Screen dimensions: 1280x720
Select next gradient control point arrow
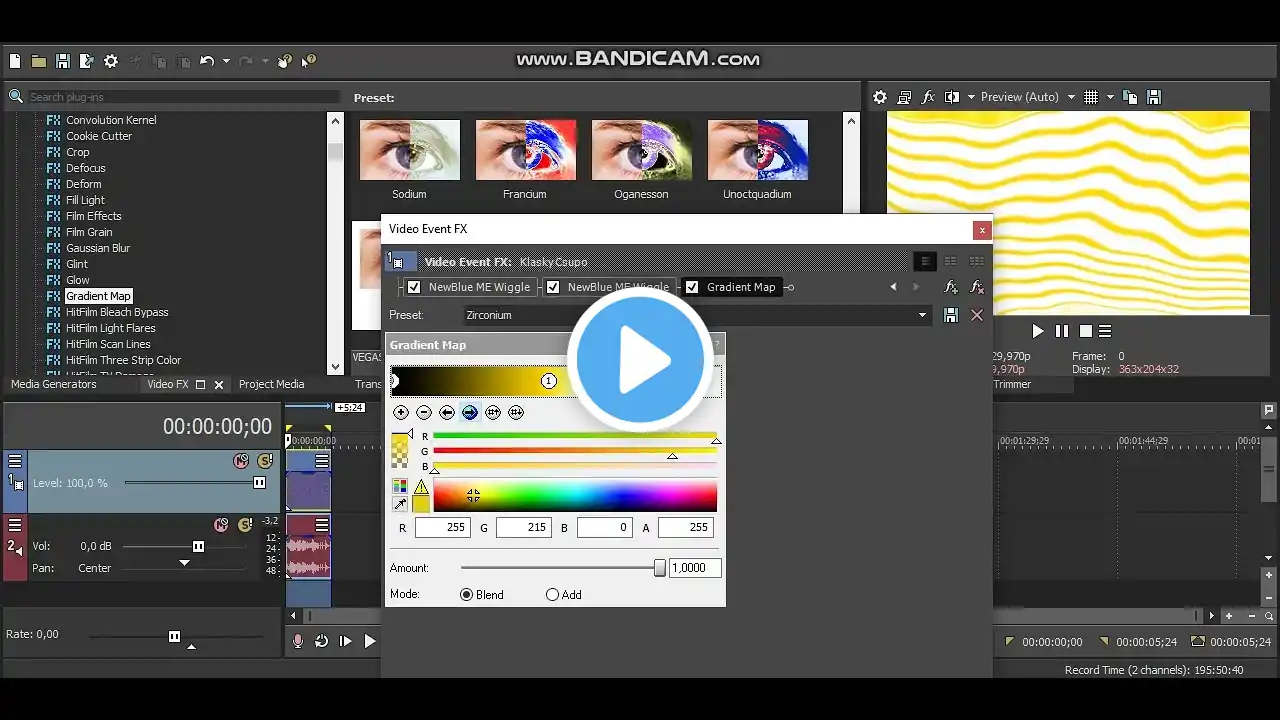point(470,412)
